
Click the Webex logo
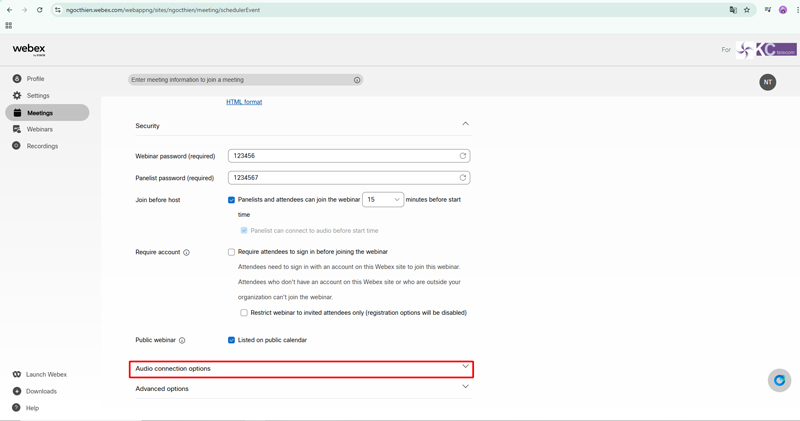point(29,49)
